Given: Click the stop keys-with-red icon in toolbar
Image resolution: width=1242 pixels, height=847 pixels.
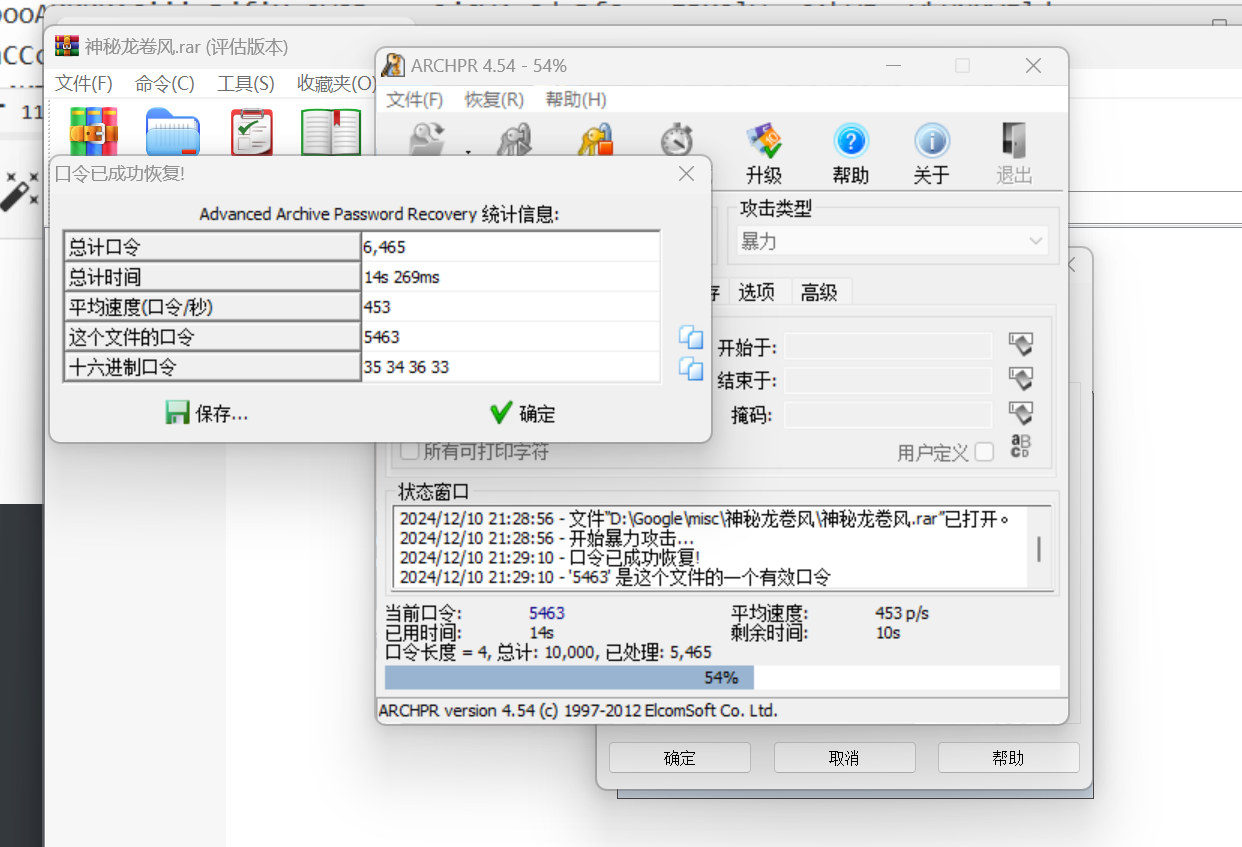Looking at the screenshot, I should (596, 140).
